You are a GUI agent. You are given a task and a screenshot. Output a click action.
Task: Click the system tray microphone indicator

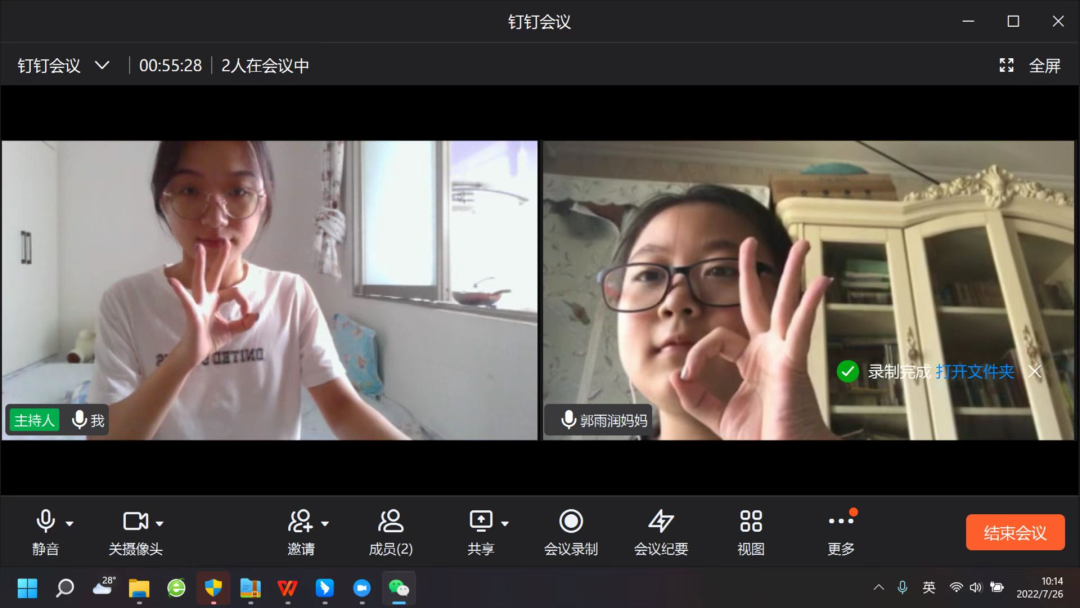[902, 587]
